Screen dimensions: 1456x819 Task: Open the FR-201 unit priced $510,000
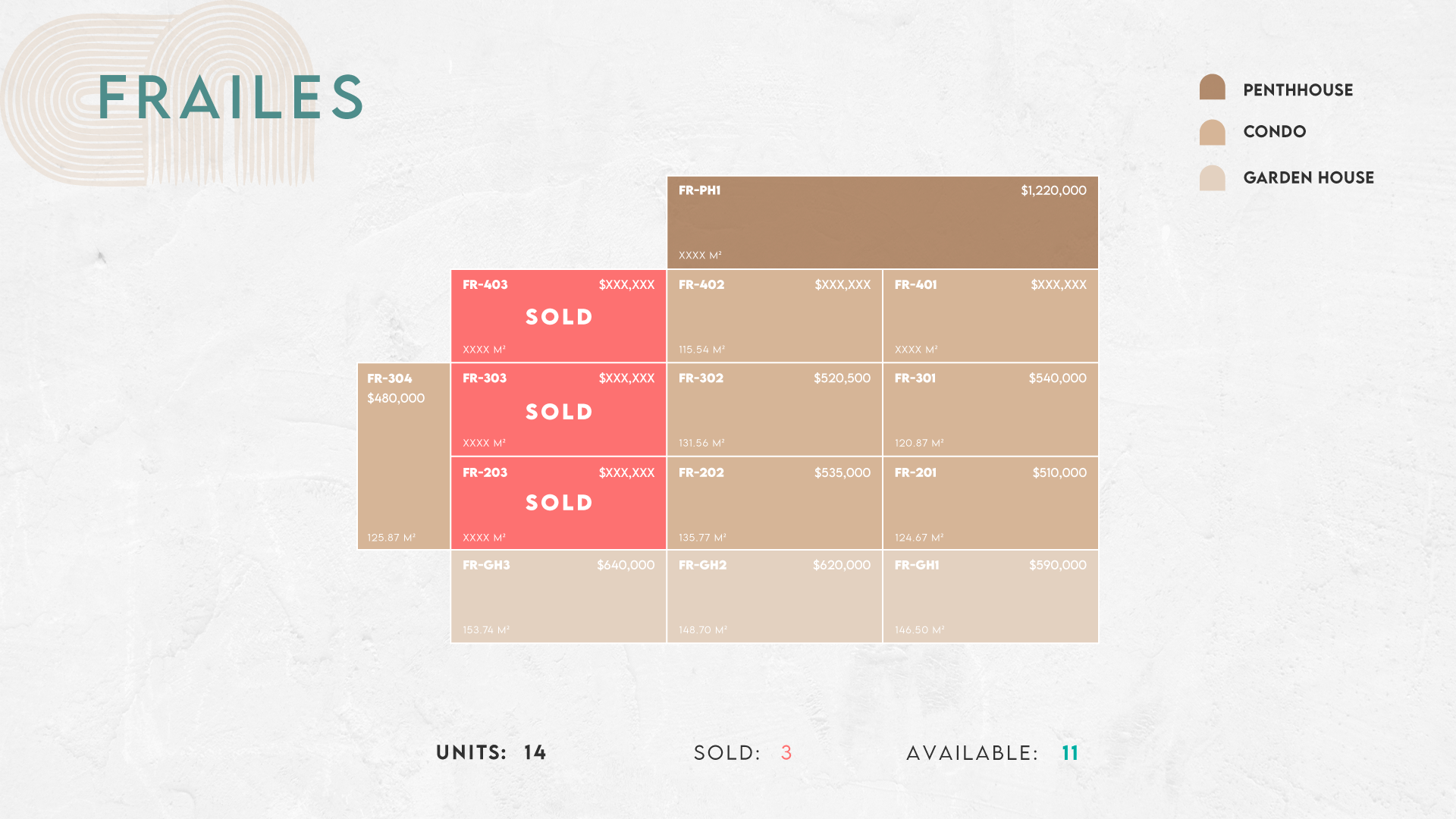coord(990,503)
